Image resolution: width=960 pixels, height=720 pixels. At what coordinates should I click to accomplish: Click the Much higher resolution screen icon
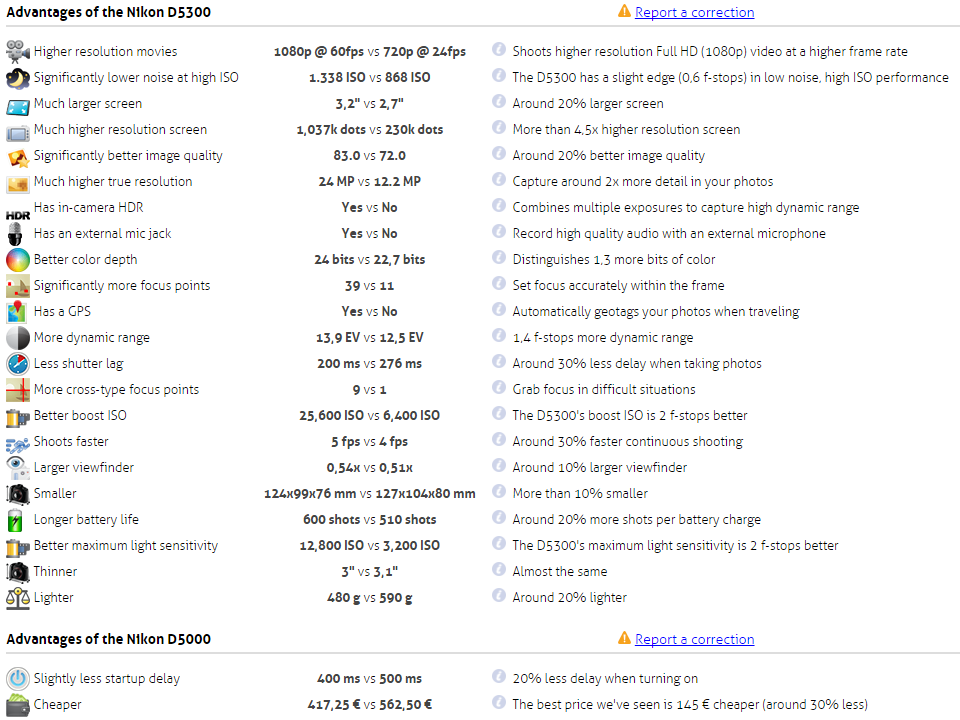pyautogui.click(x=18, y=133)
